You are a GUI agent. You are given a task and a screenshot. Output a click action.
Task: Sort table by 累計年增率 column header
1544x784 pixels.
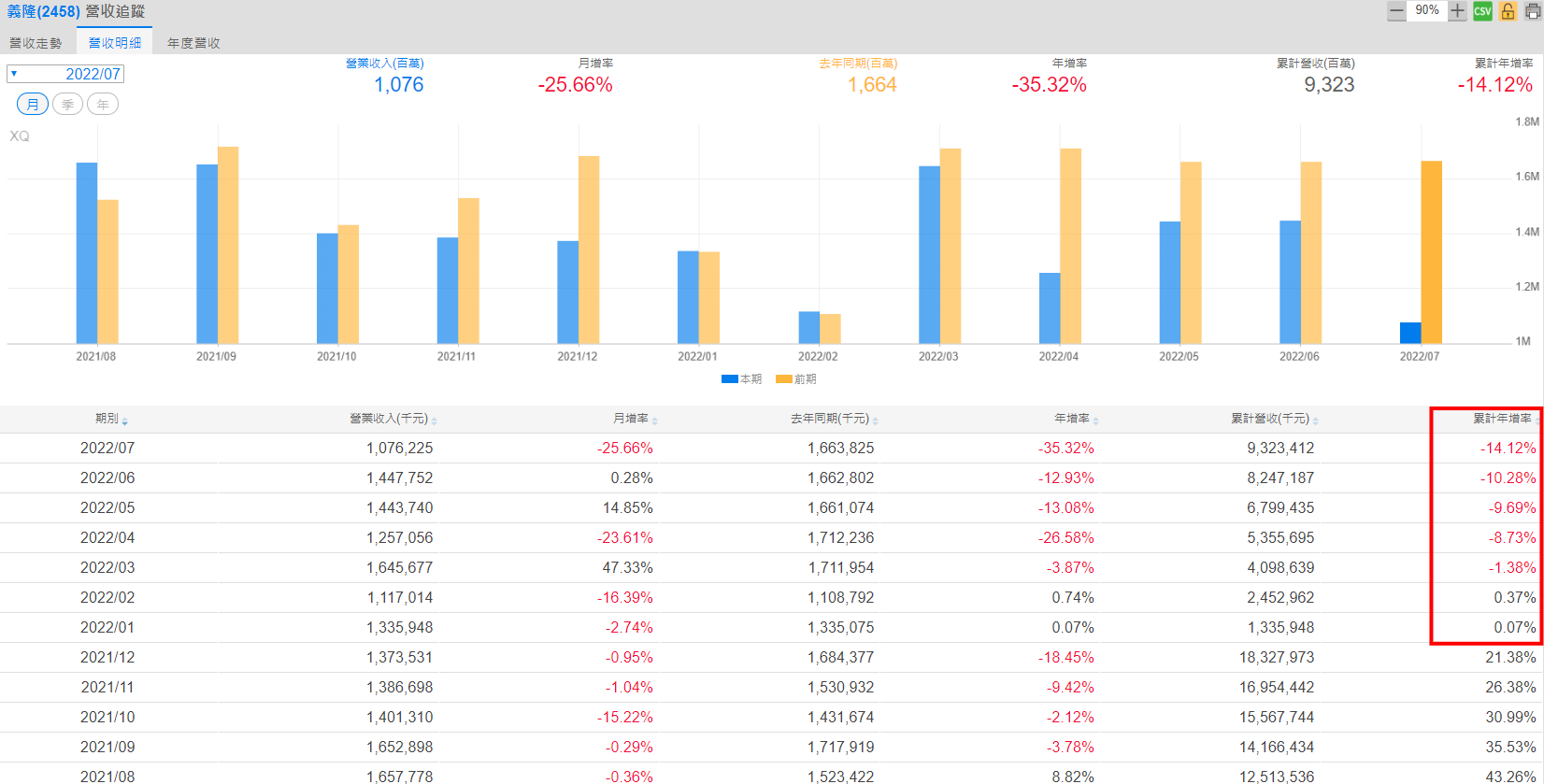point(1507,419)
